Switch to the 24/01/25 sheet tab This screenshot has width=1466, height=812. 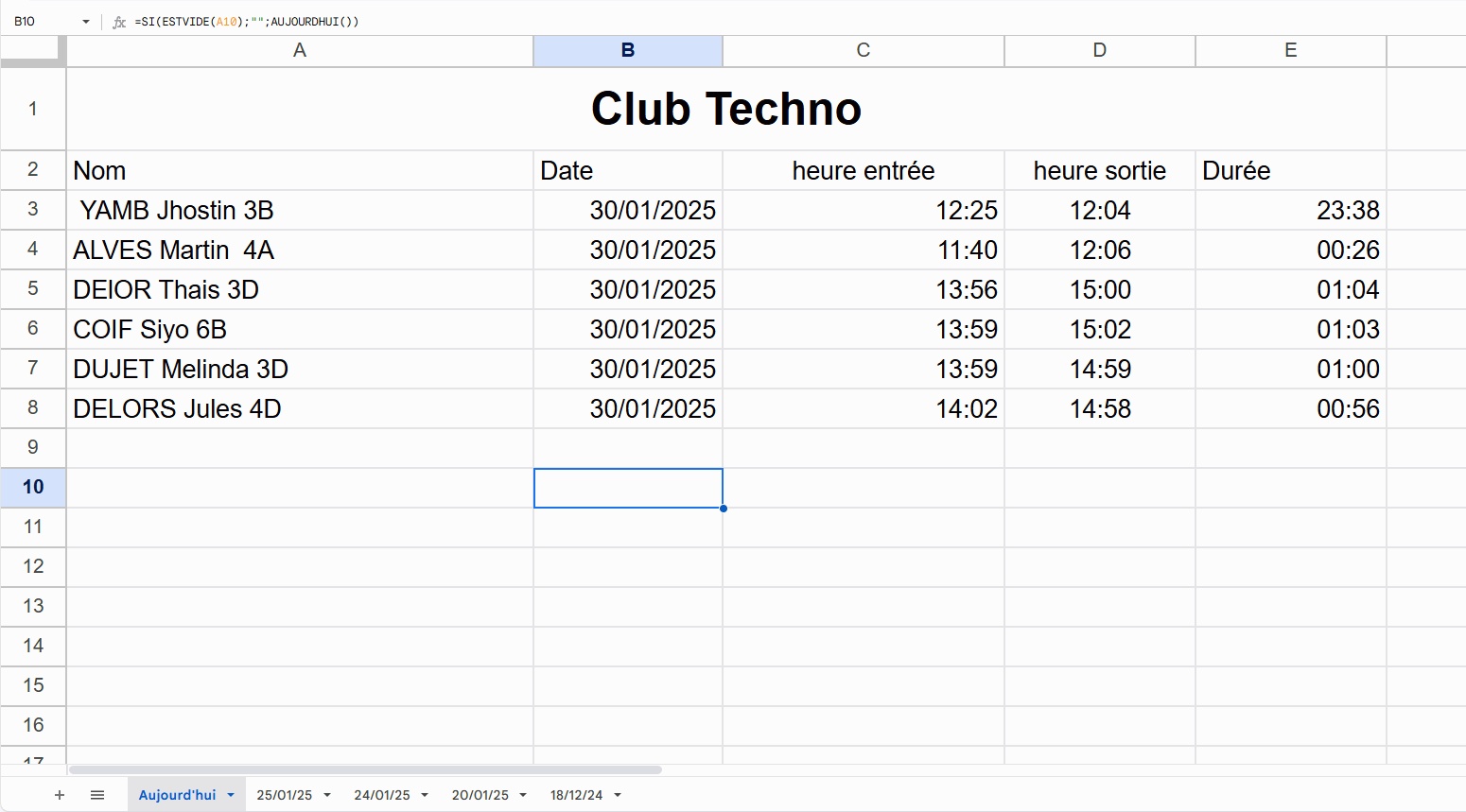tap(382, 795)
